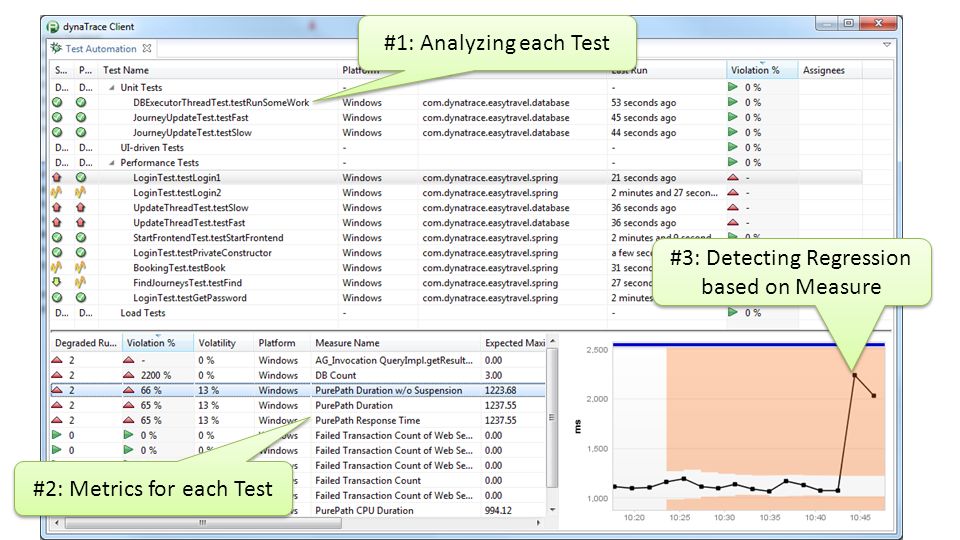Click red violation triangle in LoginTest.testLogin1 row
This screenshot has height=540, width=960.
733,178
